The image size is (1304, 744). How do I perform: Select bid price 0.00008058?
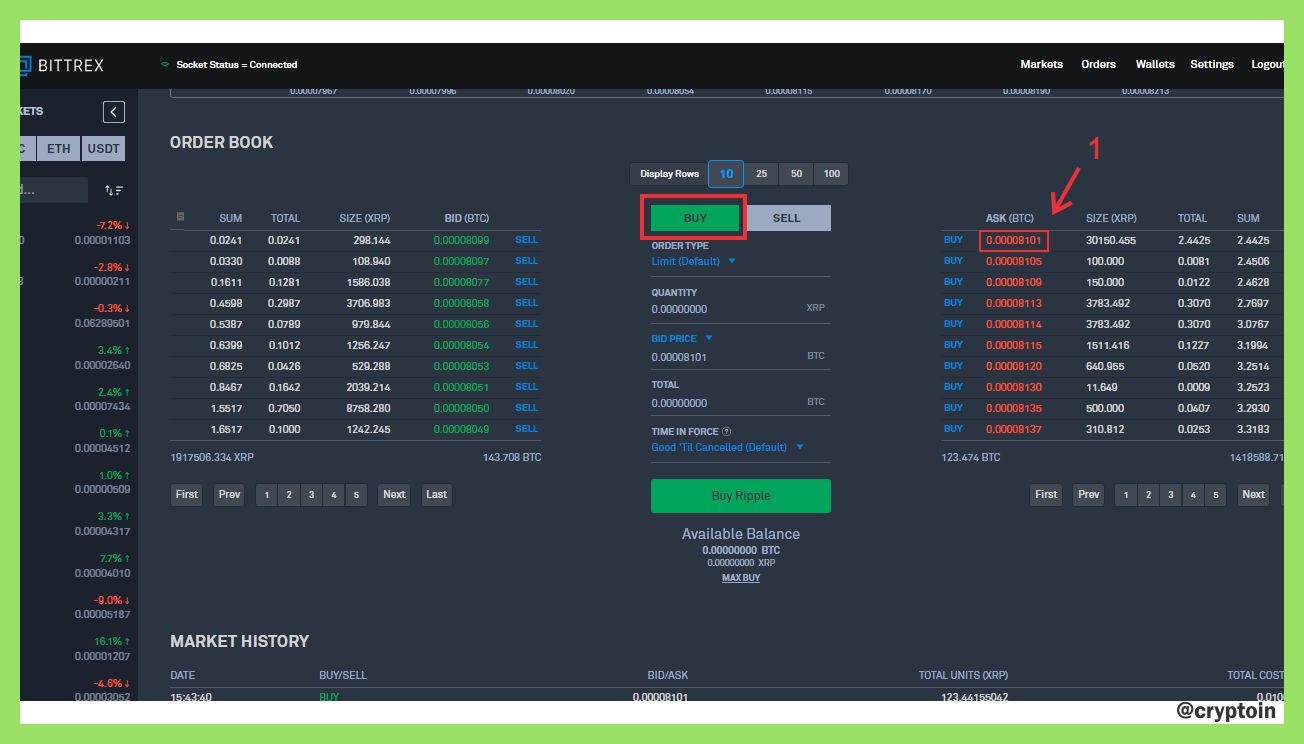coord(462,303)
